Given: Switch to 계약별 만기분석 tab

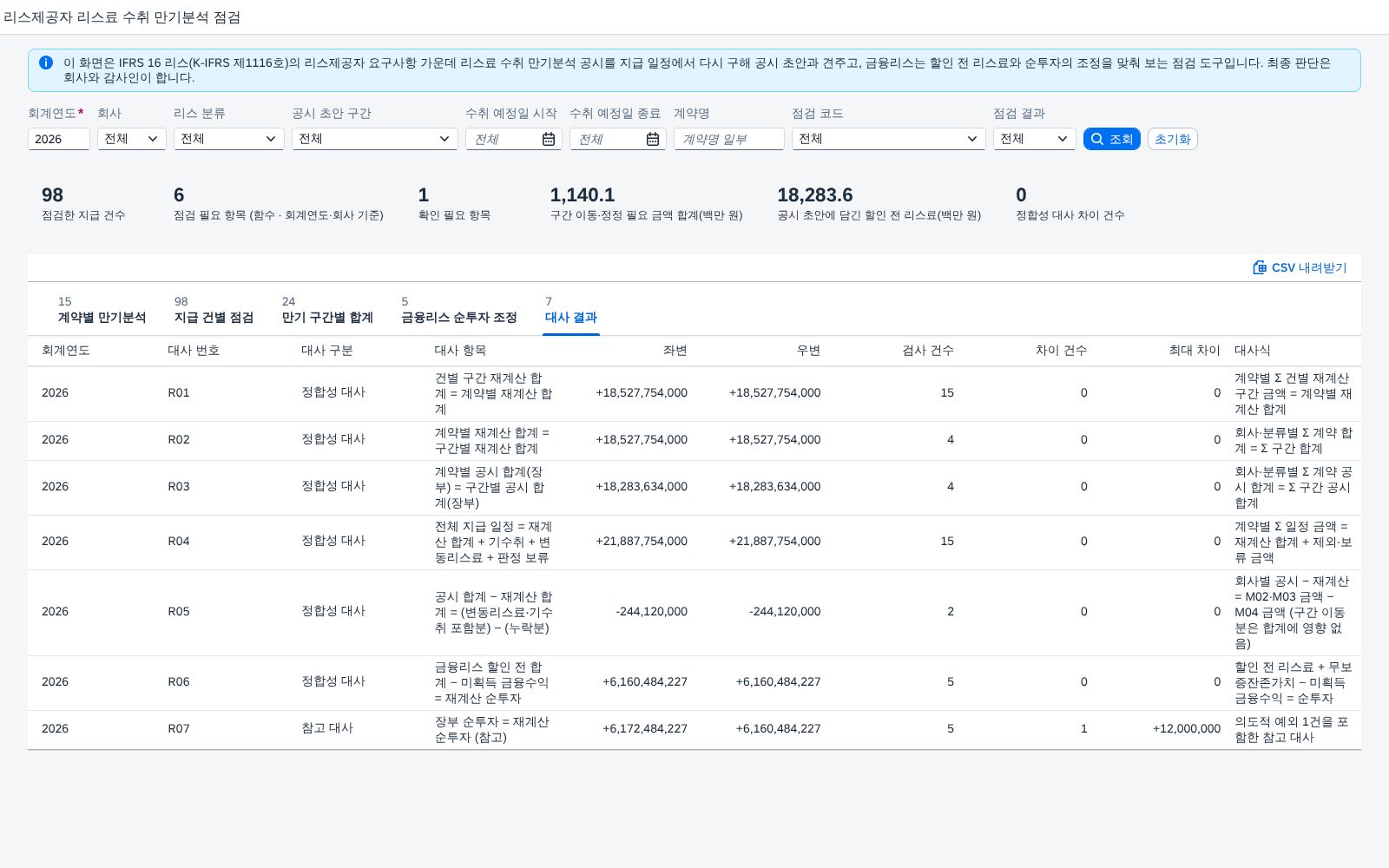Looking at the screenshot, I should coord(102,310).
